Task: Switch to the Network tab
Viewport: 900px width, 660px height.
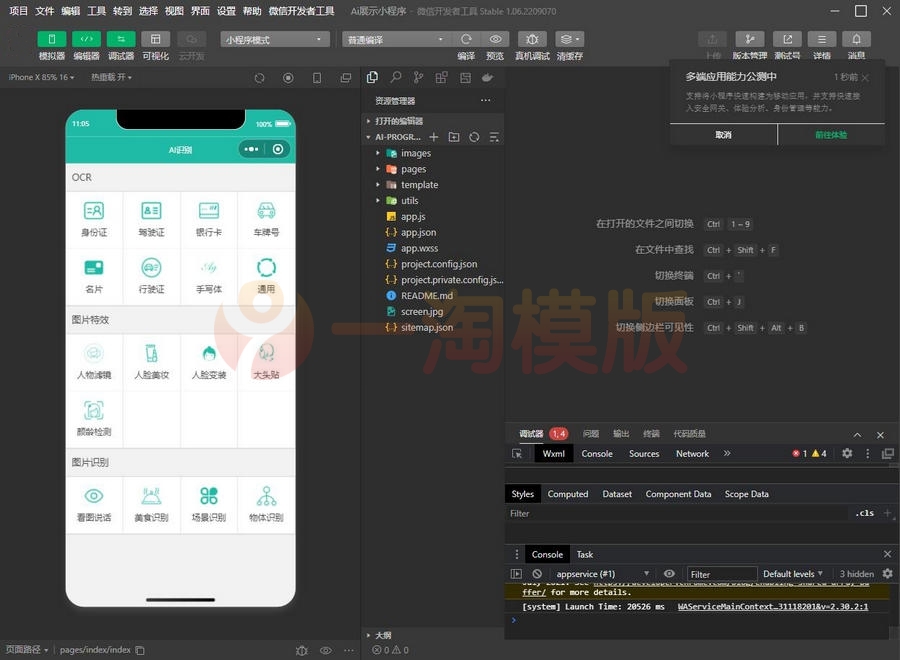Action: [692, 453]
